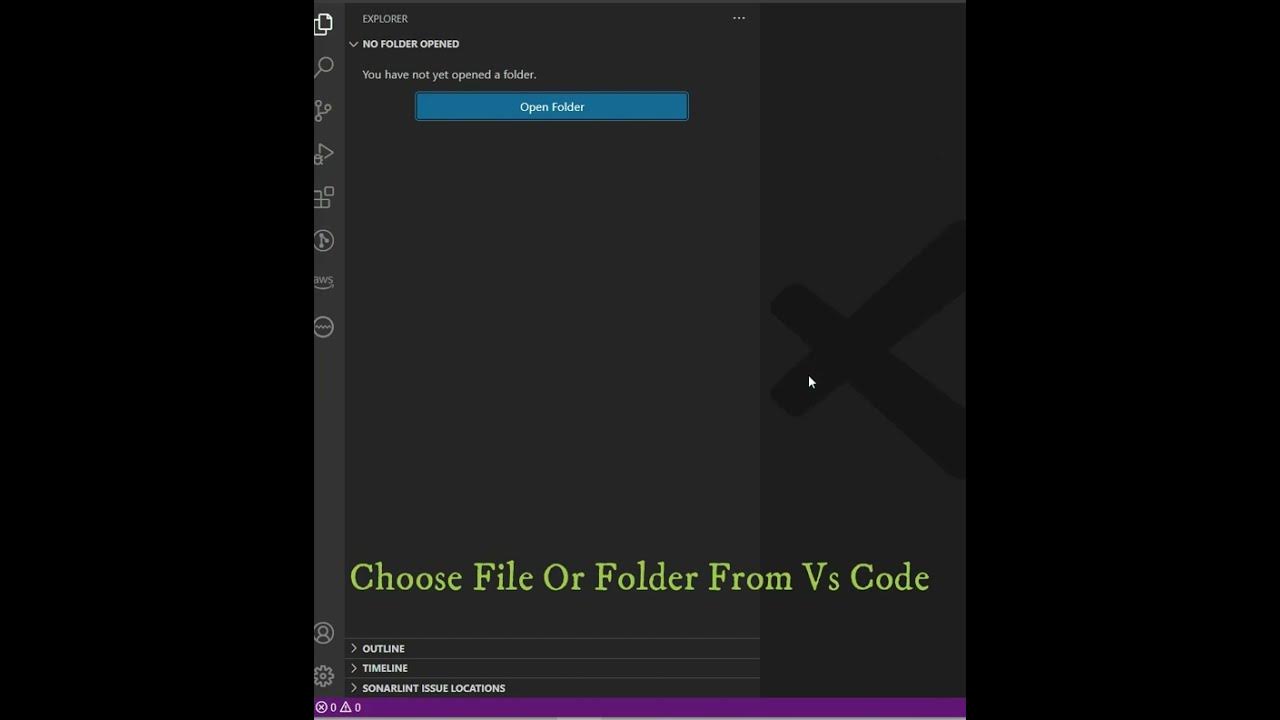Image resolution: width=1280 pixels, height=720 pixels.
Task: Expand the SonarLint Issue Locations section
Action: (x=552, y=688)
